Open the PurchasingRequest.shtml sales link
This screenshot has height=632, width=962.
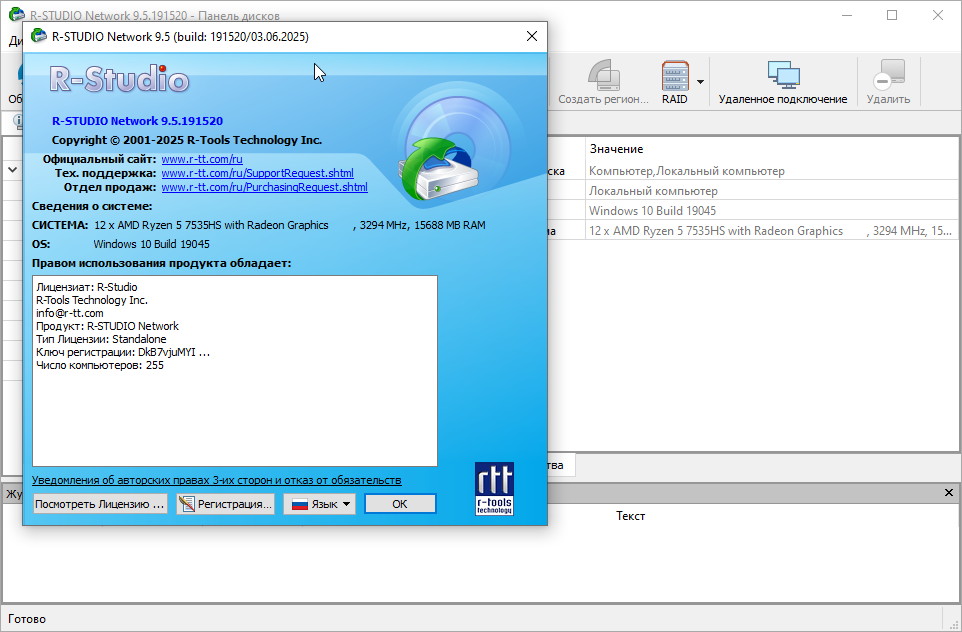(264, 187)
